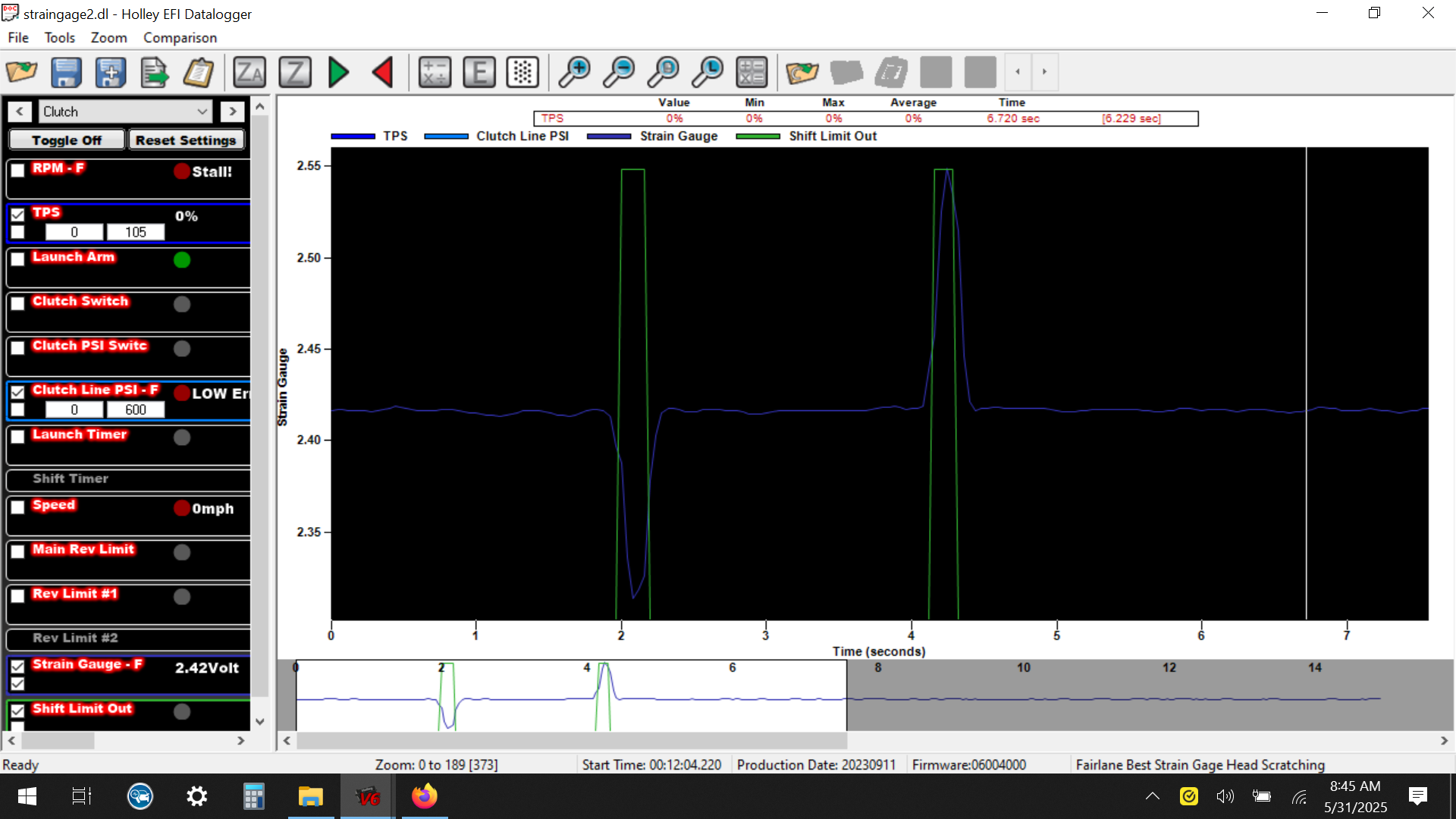
Task: Click the red reverse arrow icon
Action: 383,73
